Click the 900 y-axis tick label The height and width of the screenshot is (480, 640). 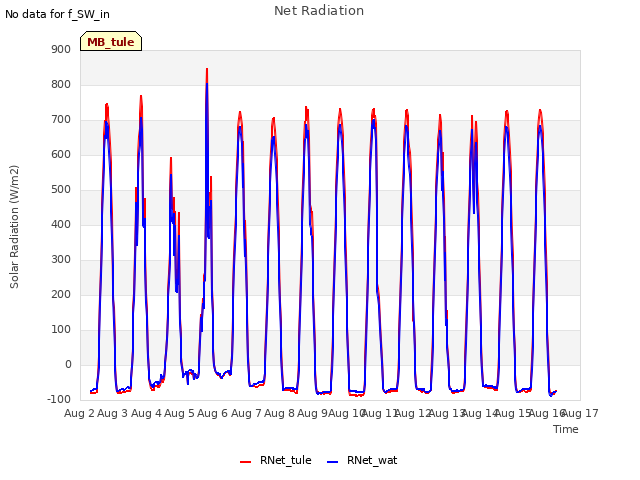61,49
